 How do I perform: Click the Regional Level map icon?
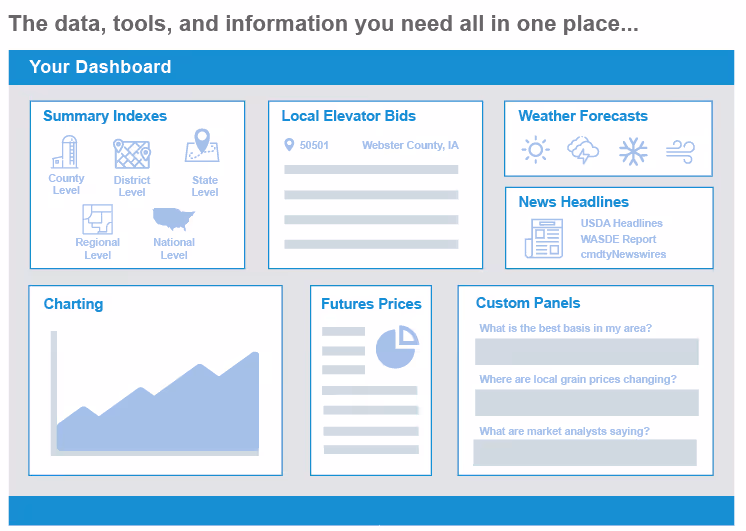point(97,219)
